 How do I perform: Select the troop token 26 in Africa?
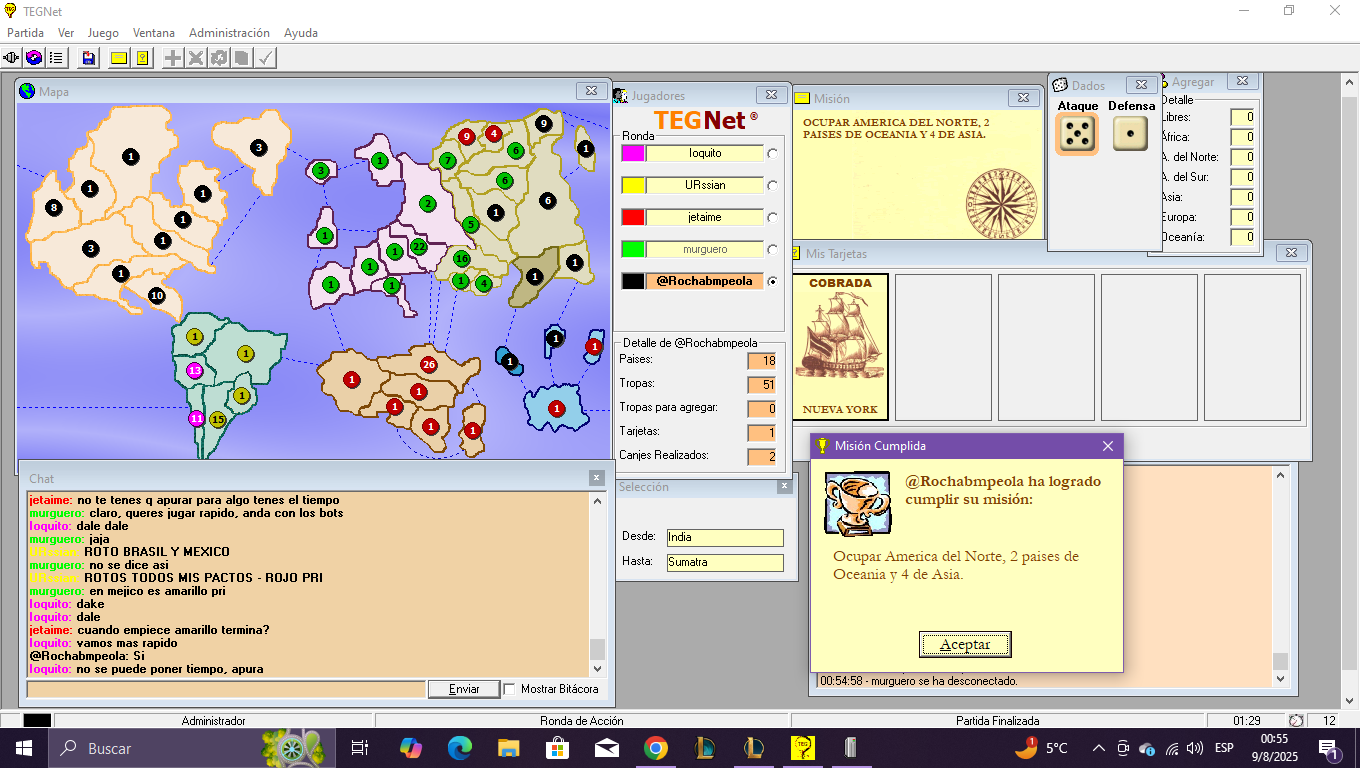pos(429,364)
